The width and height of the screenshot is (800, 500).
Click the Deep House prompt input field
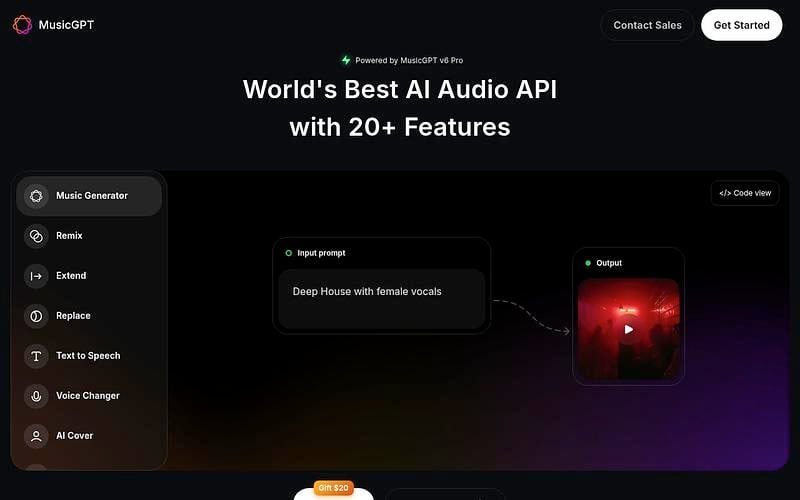point(382,299)
